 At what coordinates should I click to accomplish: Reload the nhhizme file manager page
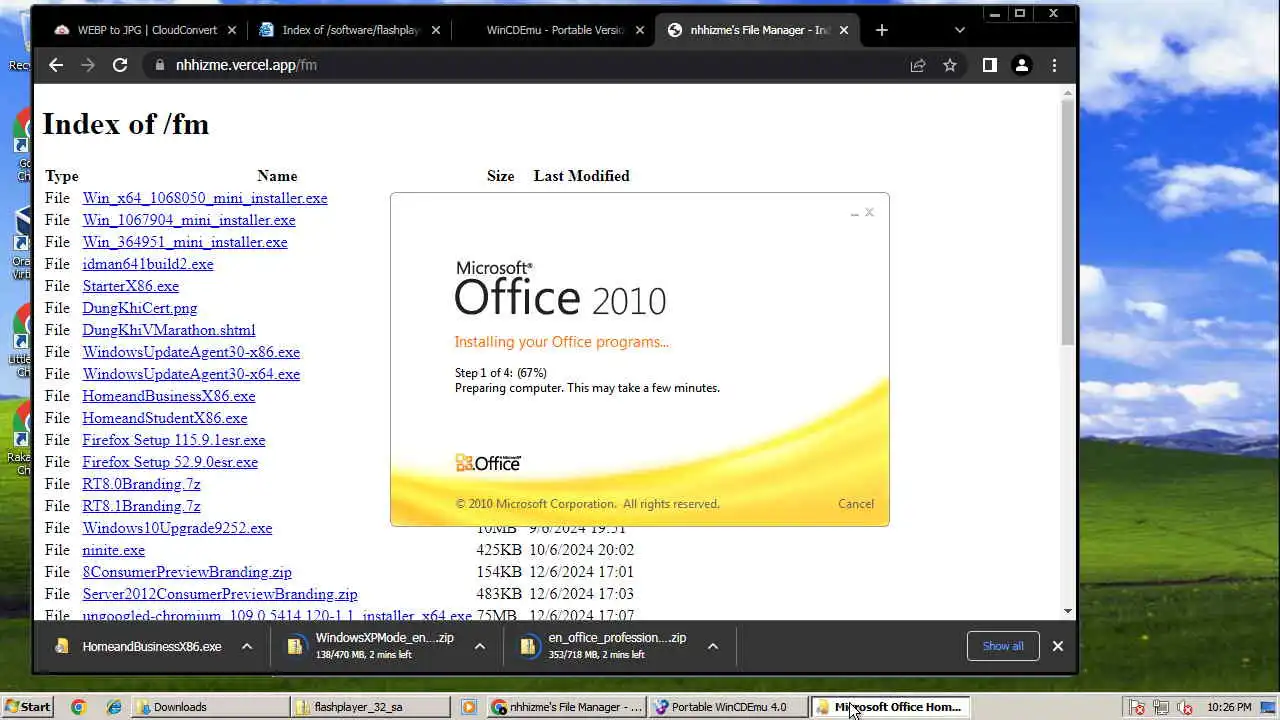[120, 65]
